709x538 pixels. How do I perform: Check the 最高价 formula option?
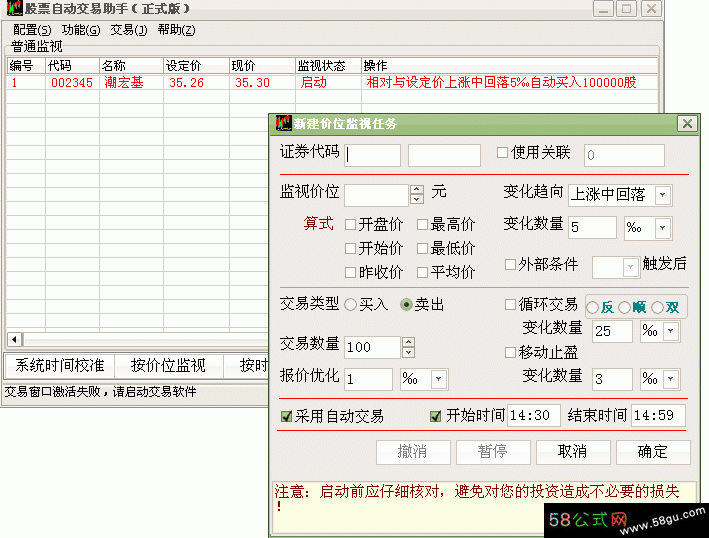tap(422, 224)
